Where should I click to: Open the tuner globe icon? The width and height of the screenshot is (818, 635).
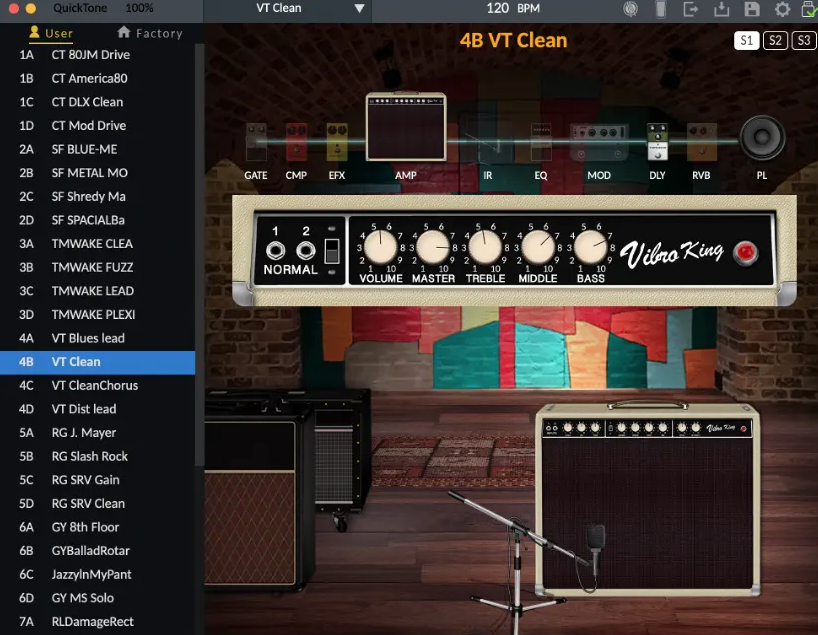coord(630,9)
